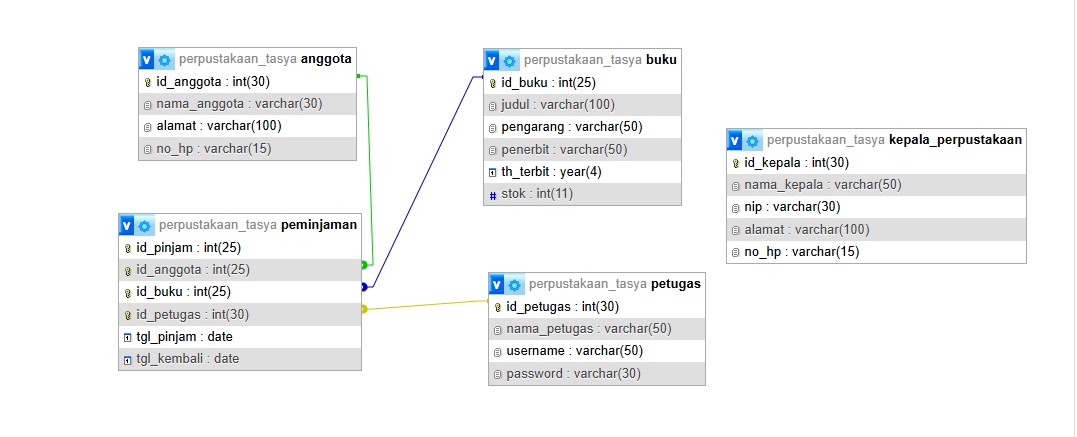Select the nip varchar(30) column row
Screen dimensions: 1077x437
coord(876,207)
